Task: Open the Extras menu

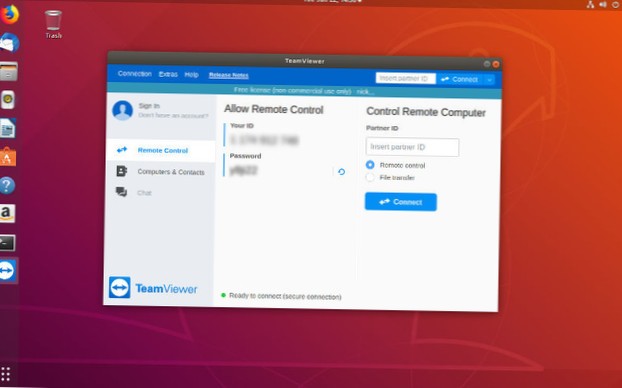Action: tap(168, 74)
